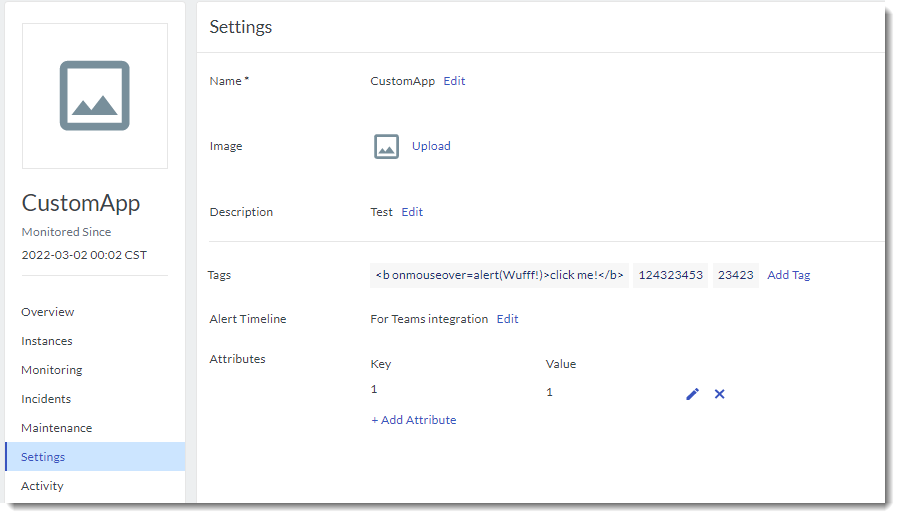Edit the Alert Timeline setting

click(508, 319)
